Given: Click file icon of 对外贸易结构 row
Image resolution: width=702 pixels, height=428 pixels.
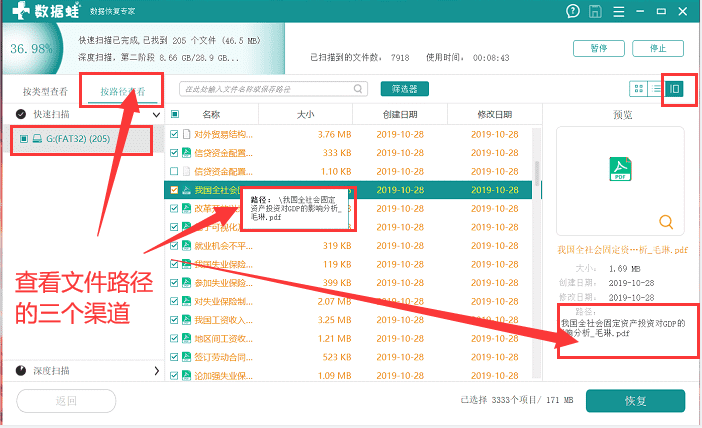Looking at the screenshot, I should 186,134.
